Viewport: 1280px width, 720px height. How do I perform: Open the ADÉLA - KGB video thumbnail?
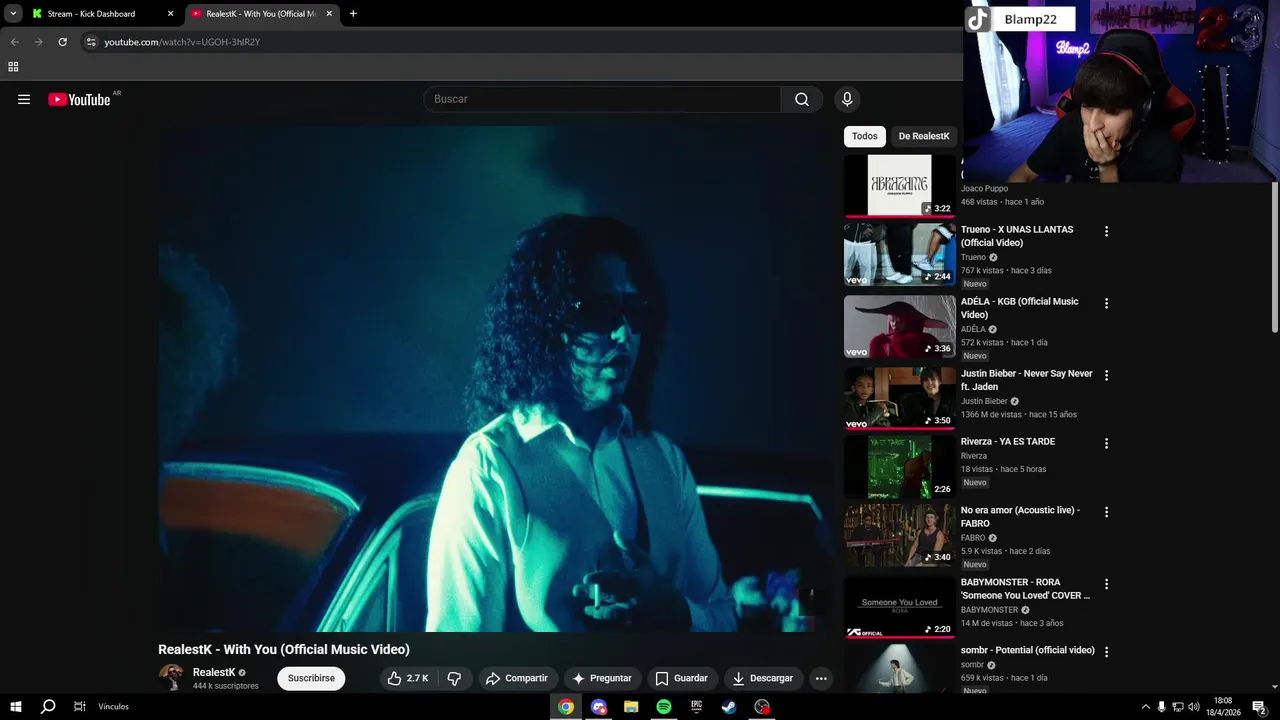(x=900, y=326)
